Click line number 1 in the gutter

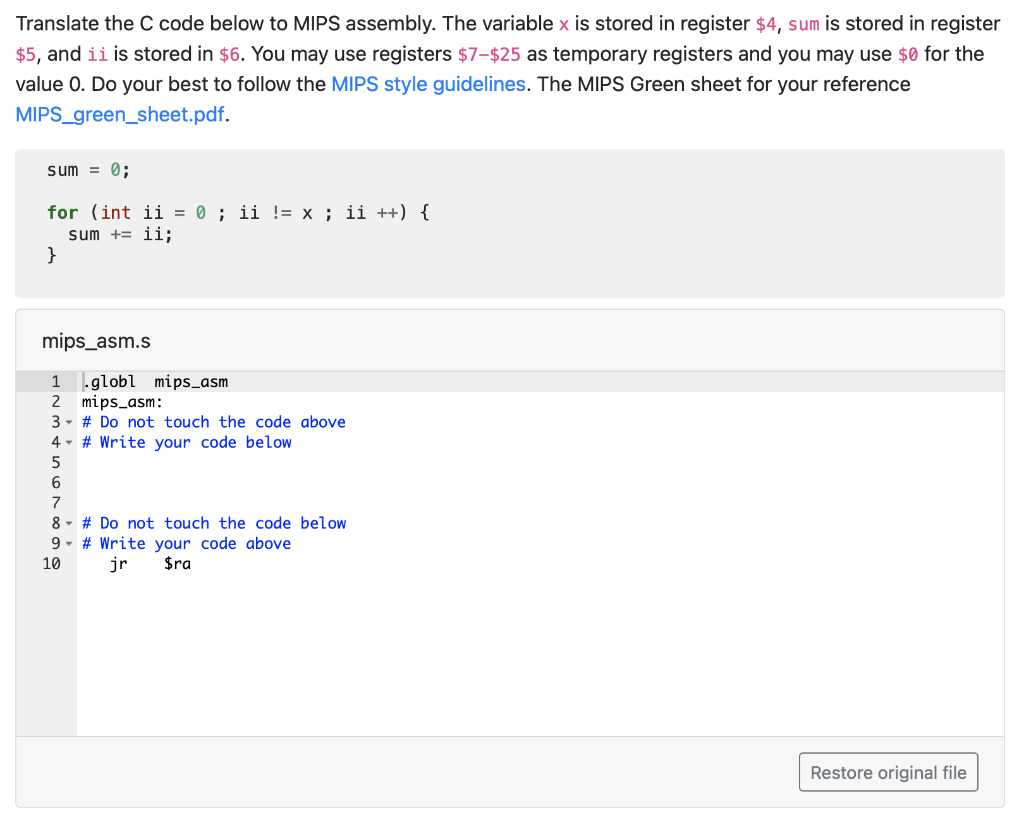click(56, 381)
